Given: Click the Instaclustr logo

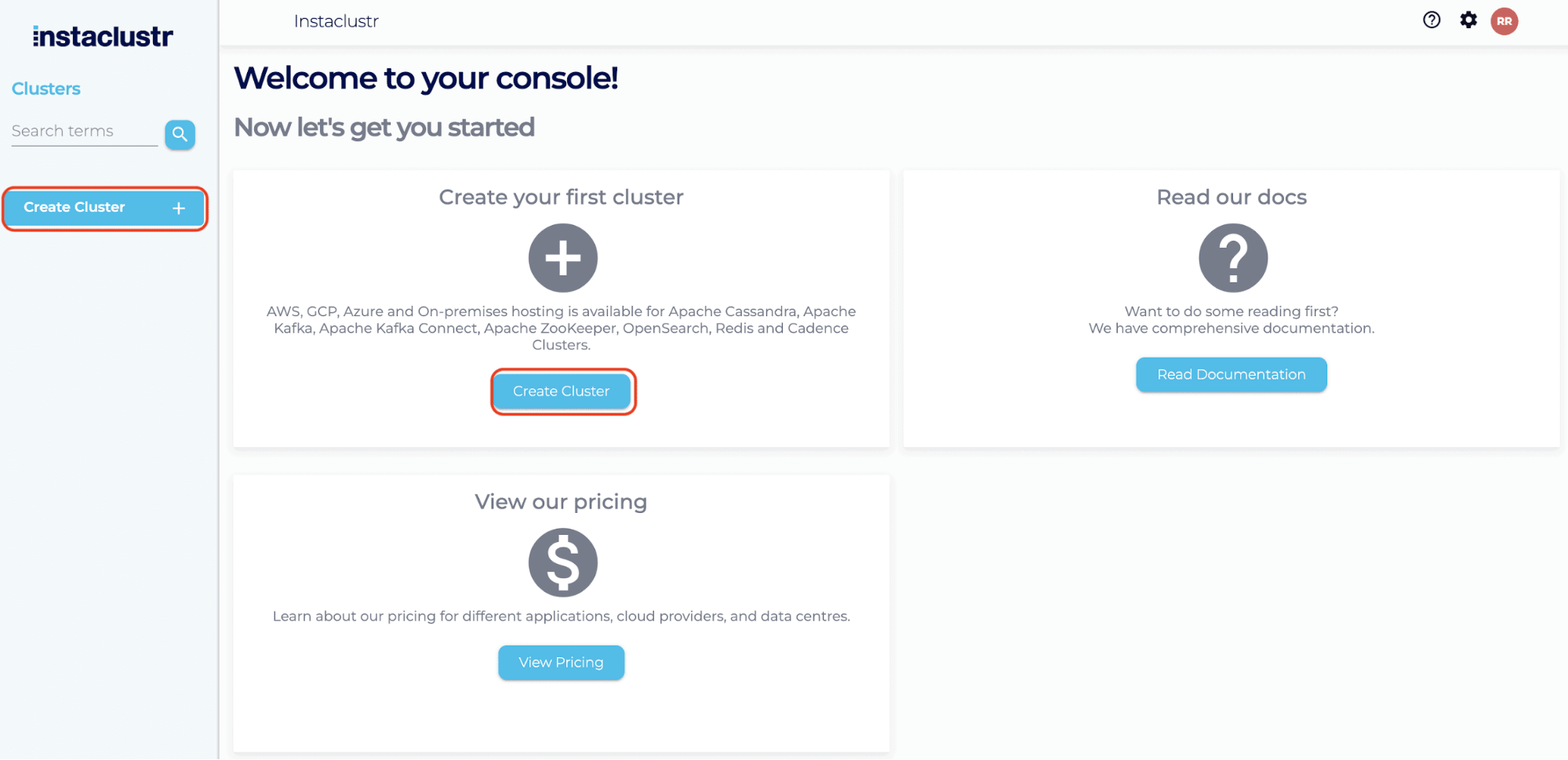Looking at the screenshot, I should coord(103,36).
